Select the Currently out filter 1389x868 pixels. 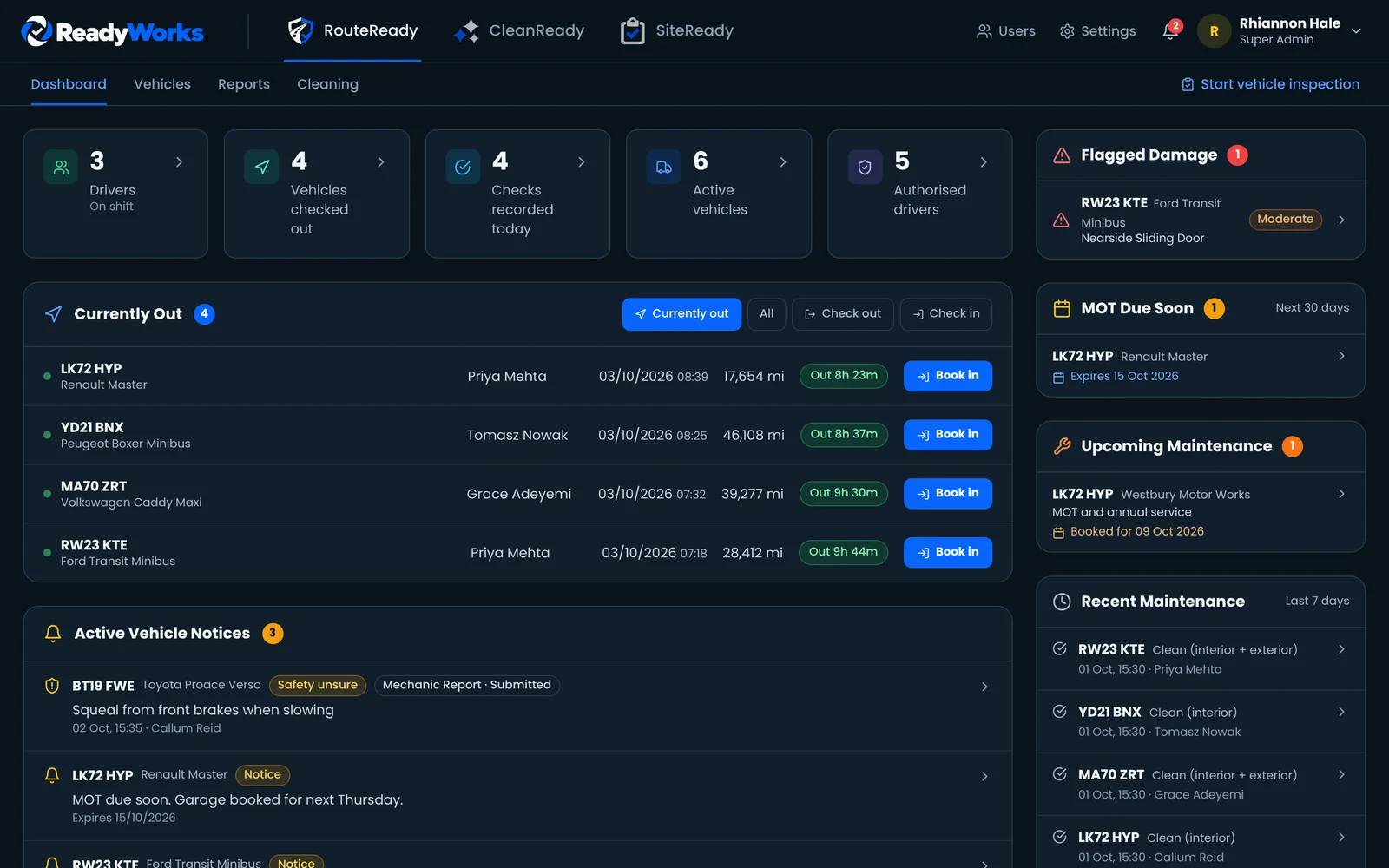[x=681, y=314]
